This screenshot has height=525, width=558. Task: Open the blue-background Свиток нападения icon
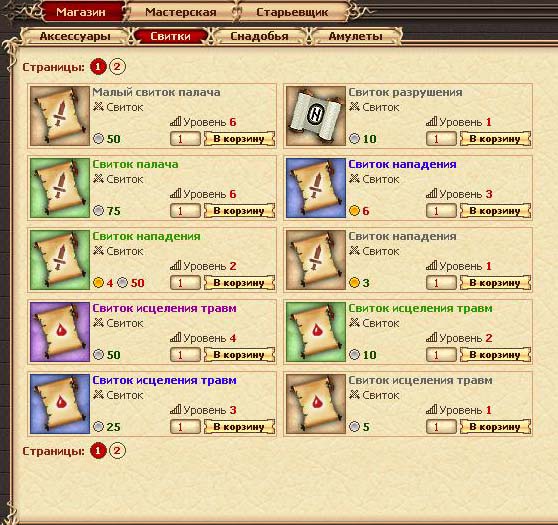pos(316,188)
